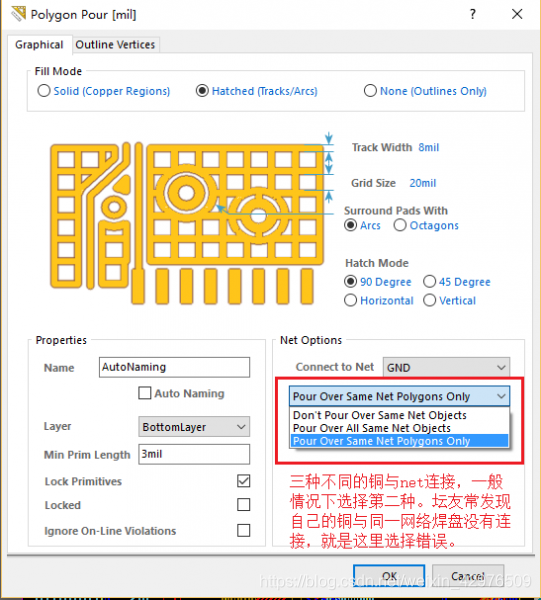Edit the Track Width 8mil value

429,147
